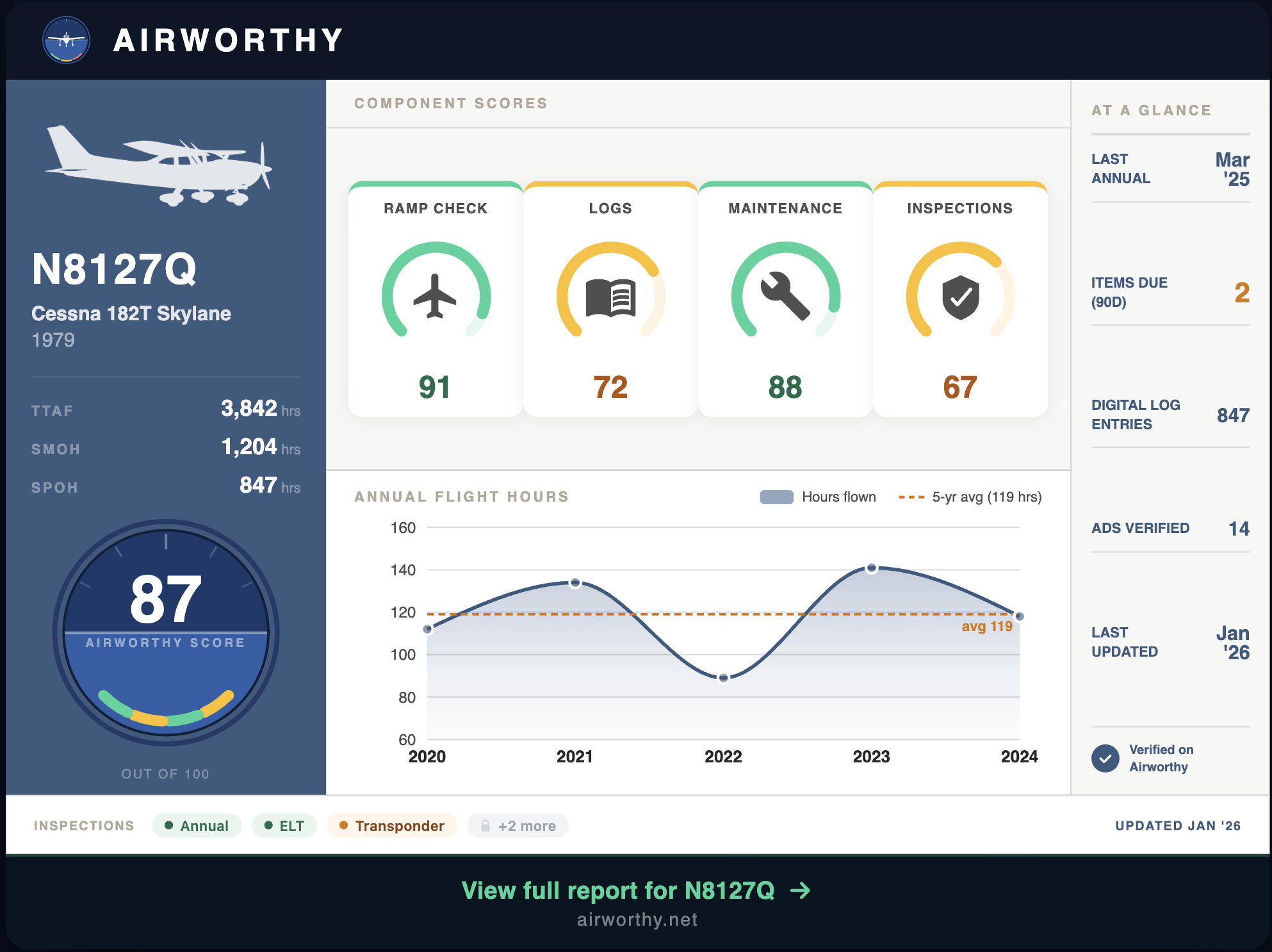The image size is (1272, 952).
Task: Click the lock icon on the +2 more pill
Action: 486,826
